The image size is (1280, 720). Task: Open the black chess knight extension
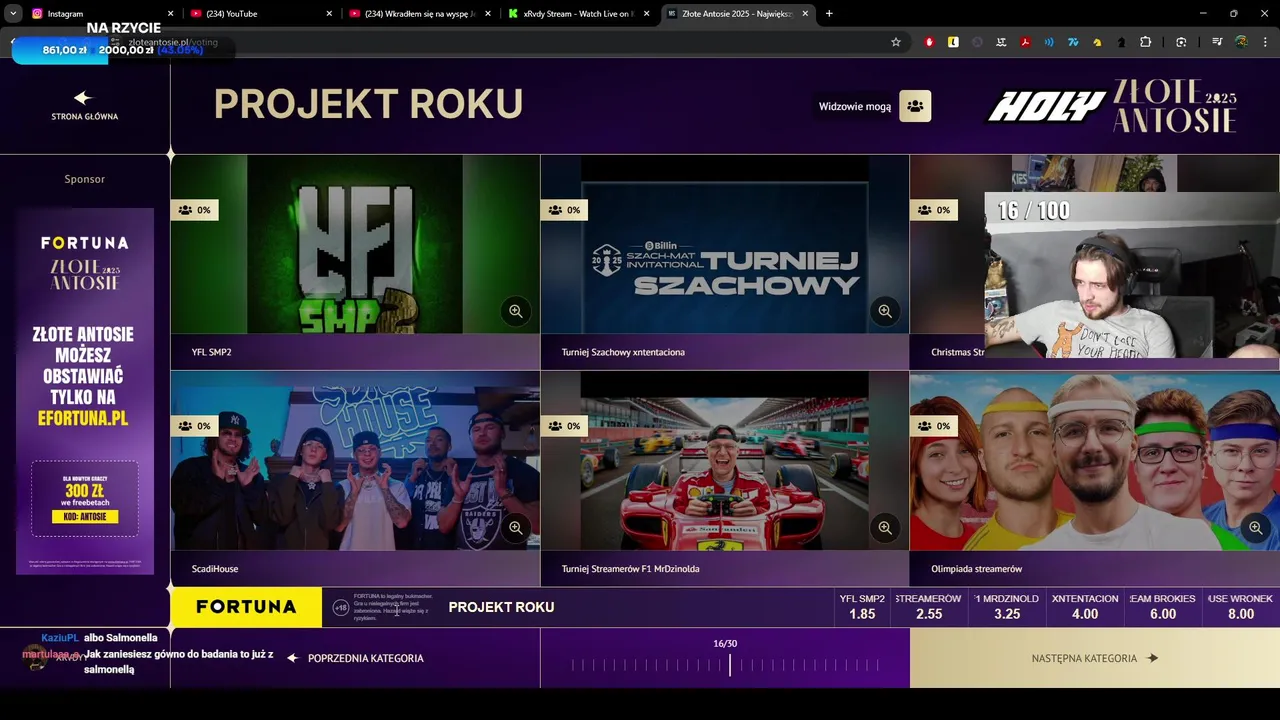pos(1121,42)
